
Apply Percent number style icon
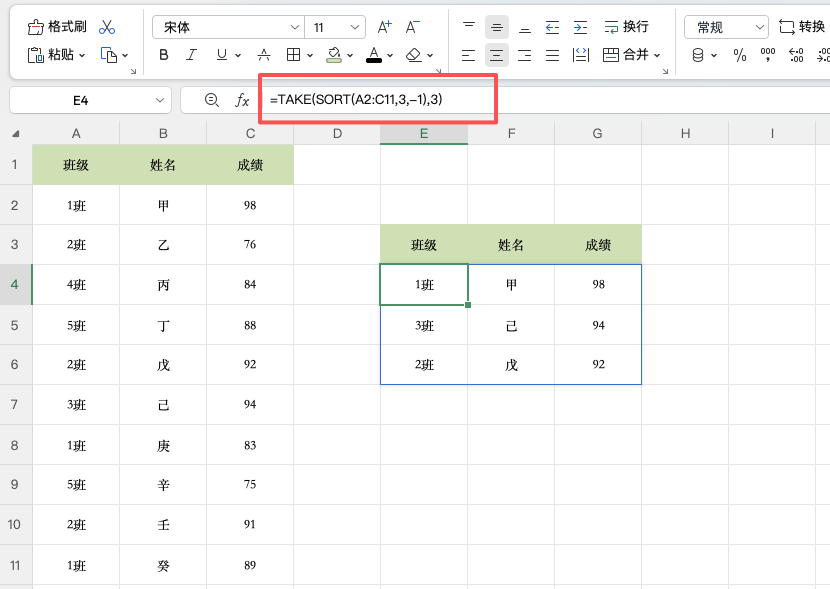pos(740,55)
